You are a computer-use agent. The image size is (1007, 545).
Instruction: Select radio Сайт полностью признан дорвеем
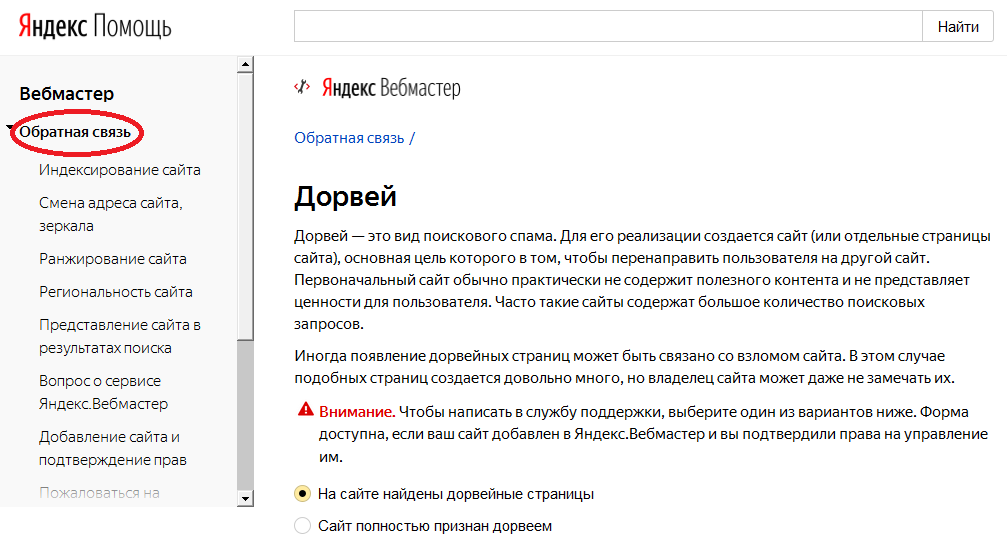pos(302,526)
